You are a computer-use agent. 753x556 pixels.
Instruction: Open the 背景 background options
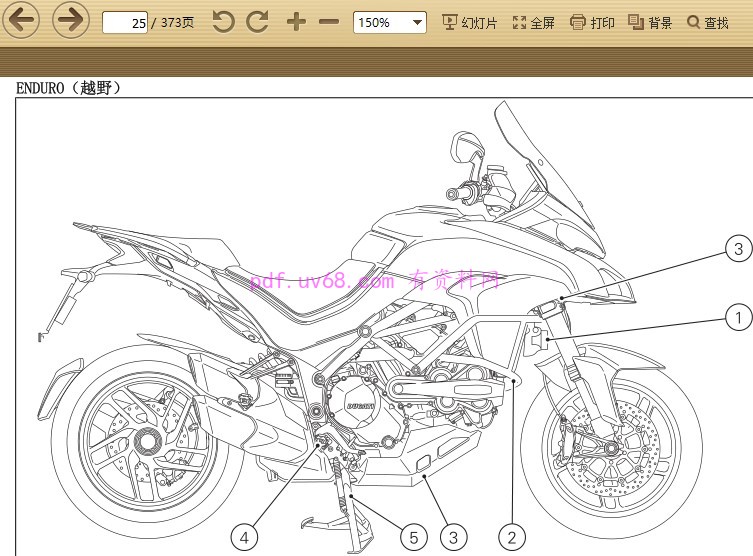[x=650, y=22]
